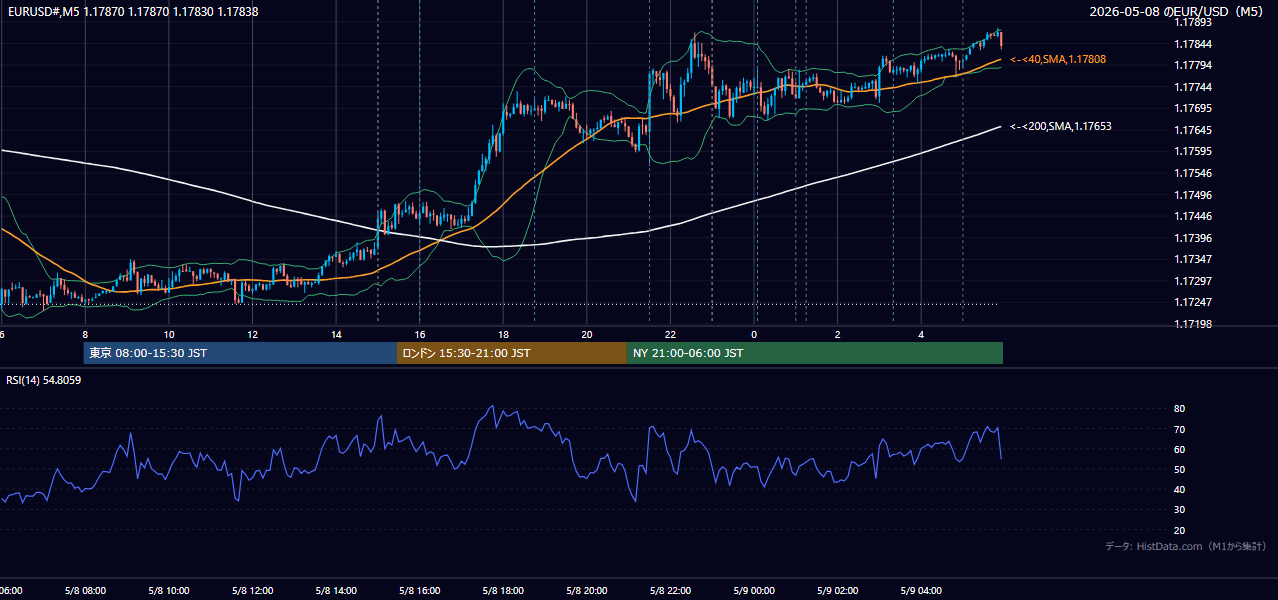The height and width of the screenshot is (600, 1278).
Task: Click the データ: HistData.com source credit
Action: pos(1185,546)
